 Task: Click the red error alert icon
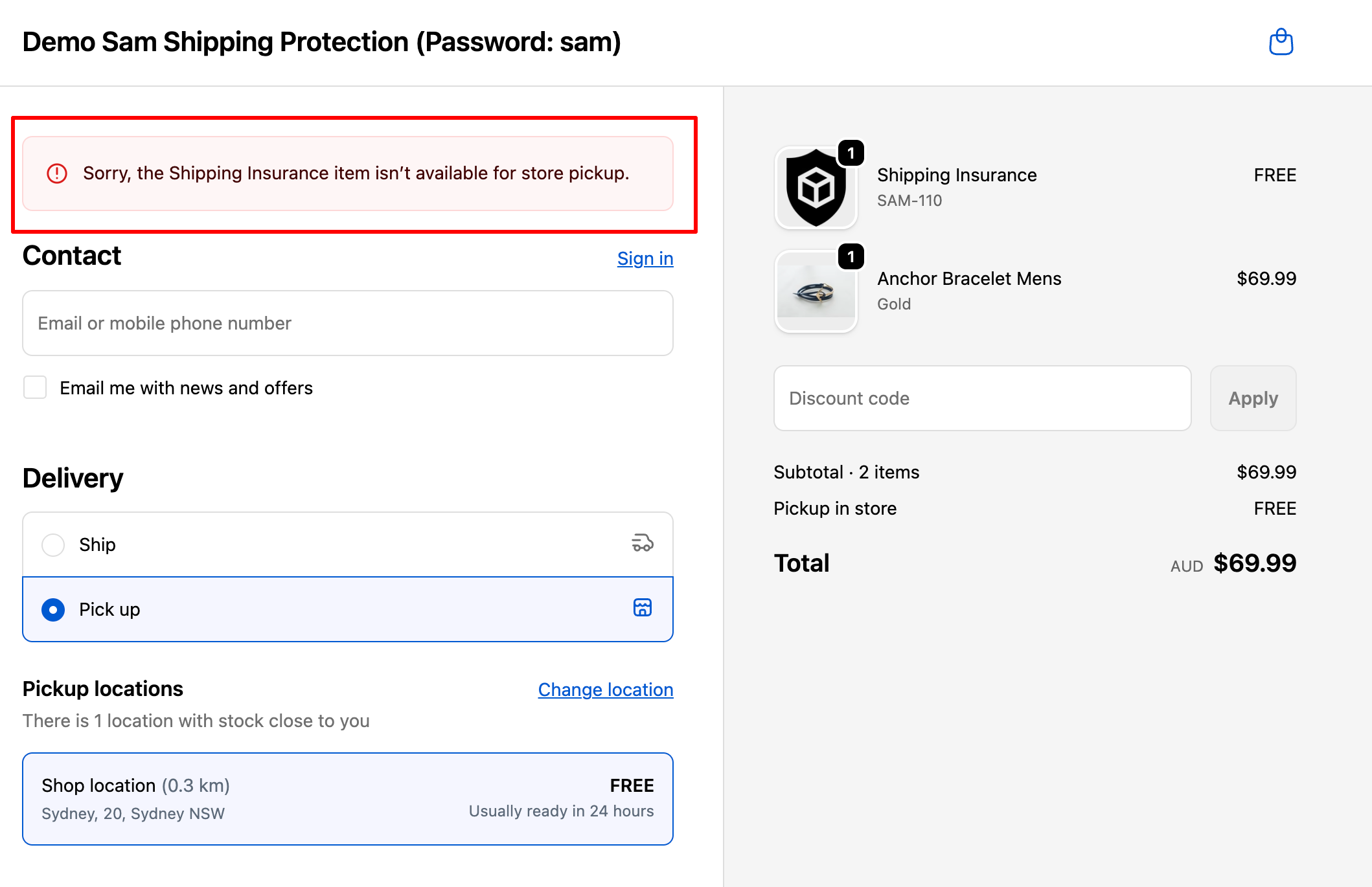57,174
